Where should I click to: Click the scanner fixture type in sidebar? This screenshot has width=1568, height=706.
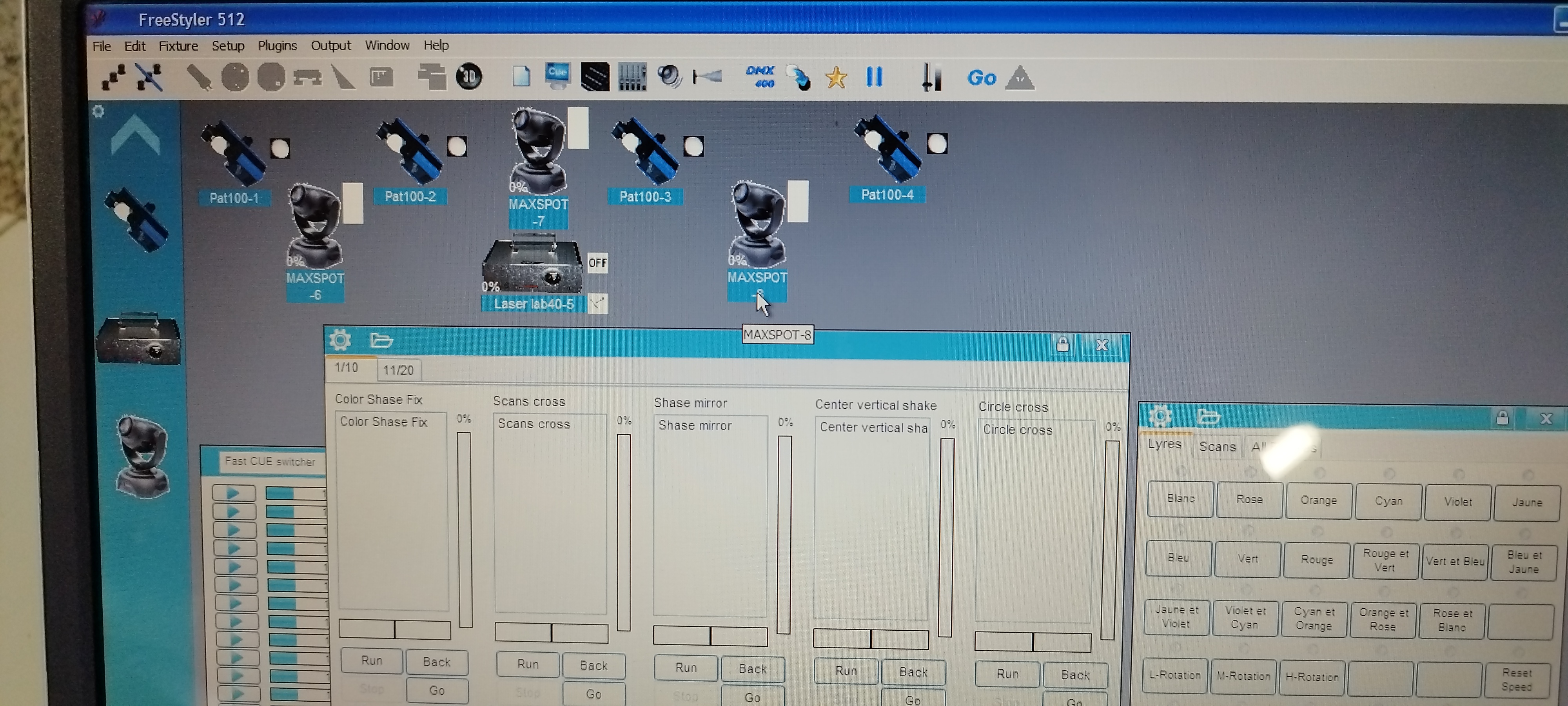pos(137,219)
